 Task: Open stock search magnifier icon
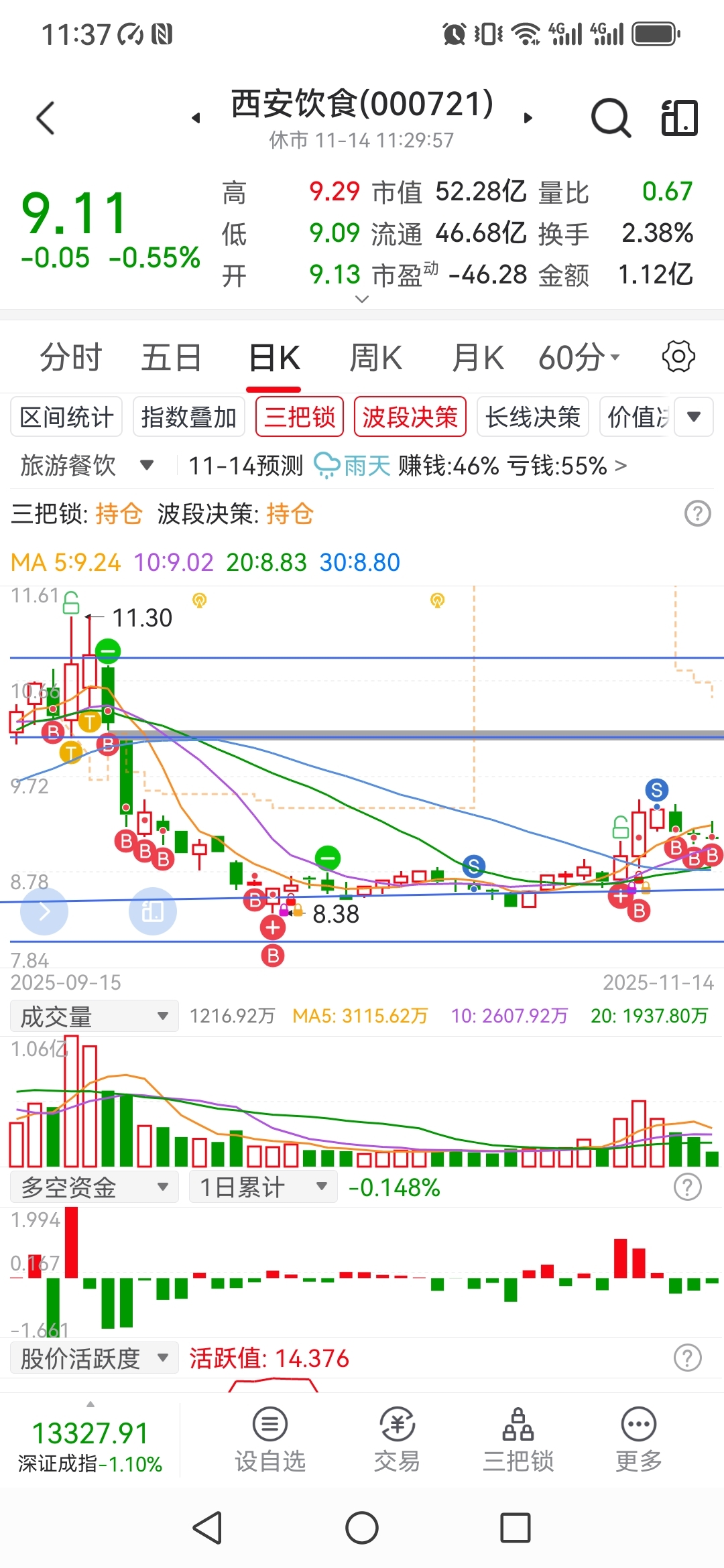(x=611, y=118)
